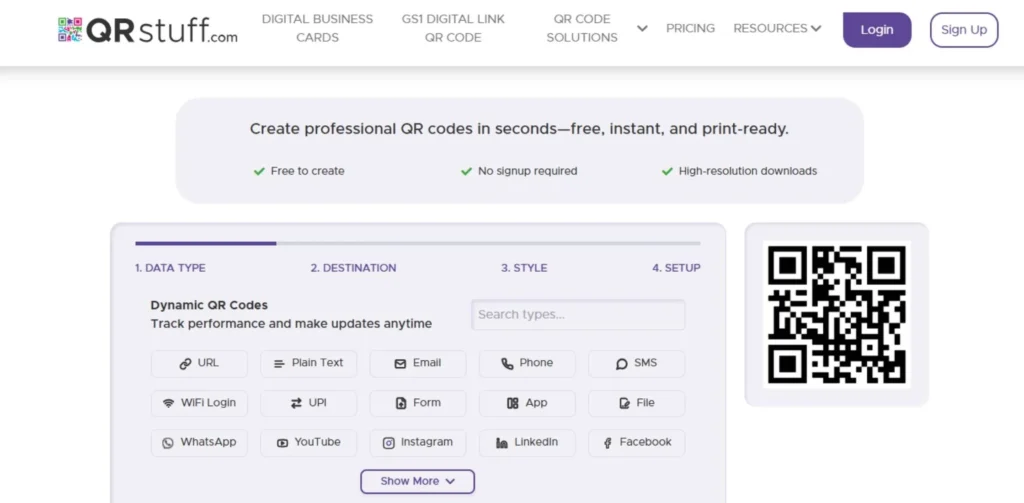Image resolution: width=1024 pixels, height=503 pixels.
Task: Open the QR Code Solutions menu item
Action: [x=582, y=29]
